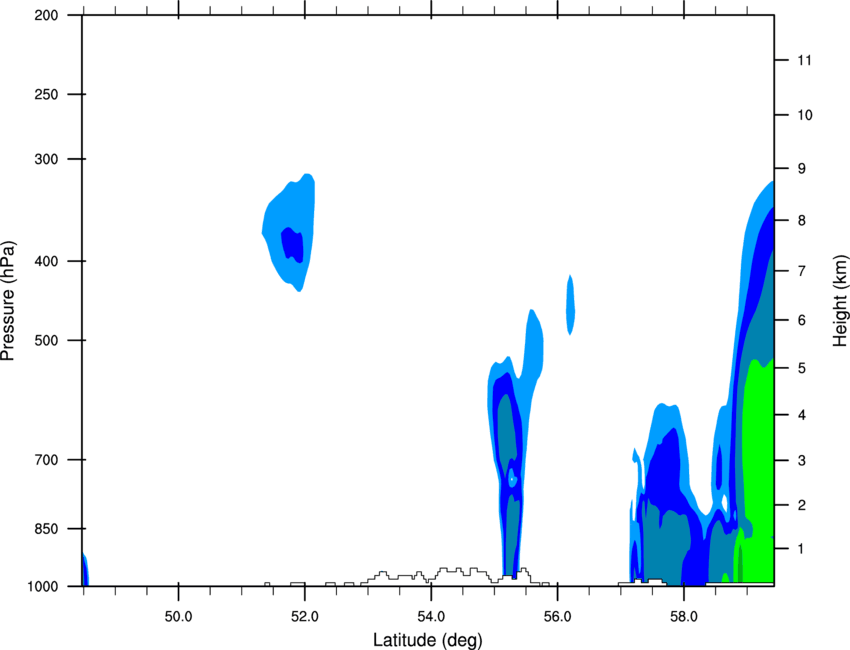Image resolution: width=850 pixels, height=650 pixels.
Task: Click the 9 km height label
Action: coord(802,169)
